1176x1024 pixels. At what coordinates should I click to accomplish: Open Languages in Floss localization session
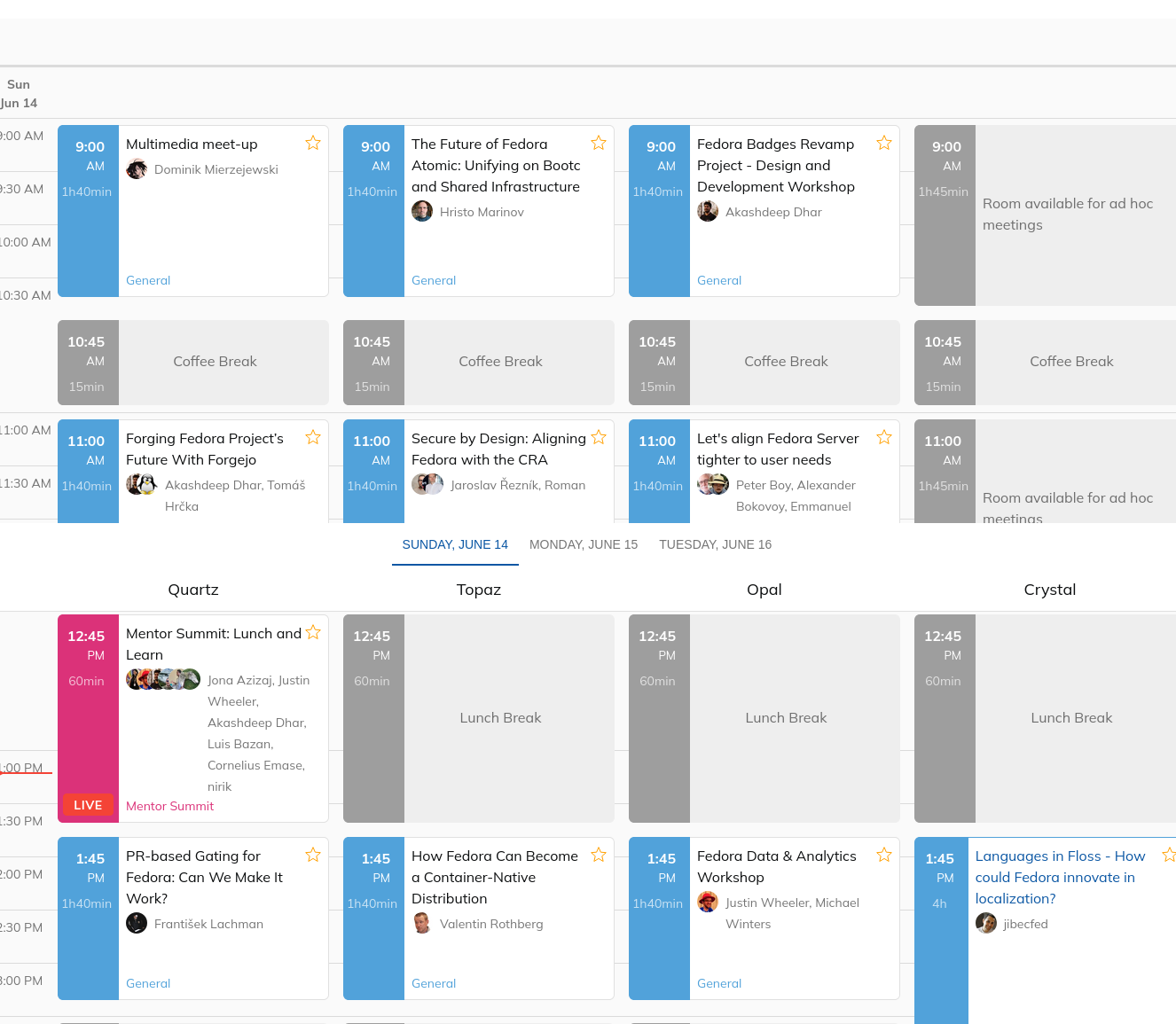1060,878
